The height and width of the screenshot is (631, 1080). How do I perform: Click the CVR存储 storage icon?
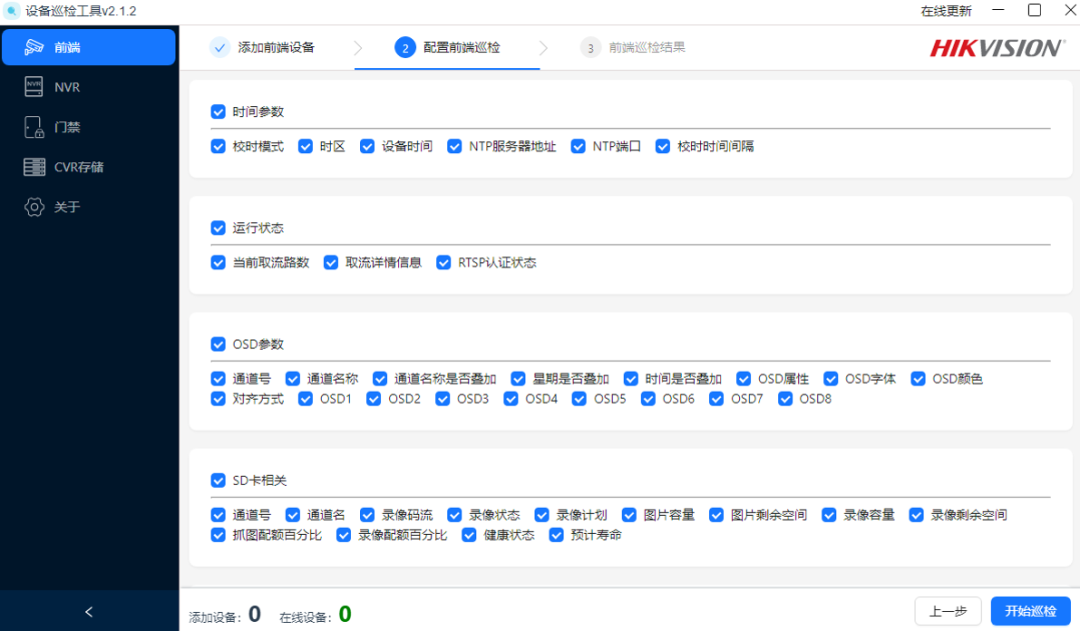click(x=34, y=167)
